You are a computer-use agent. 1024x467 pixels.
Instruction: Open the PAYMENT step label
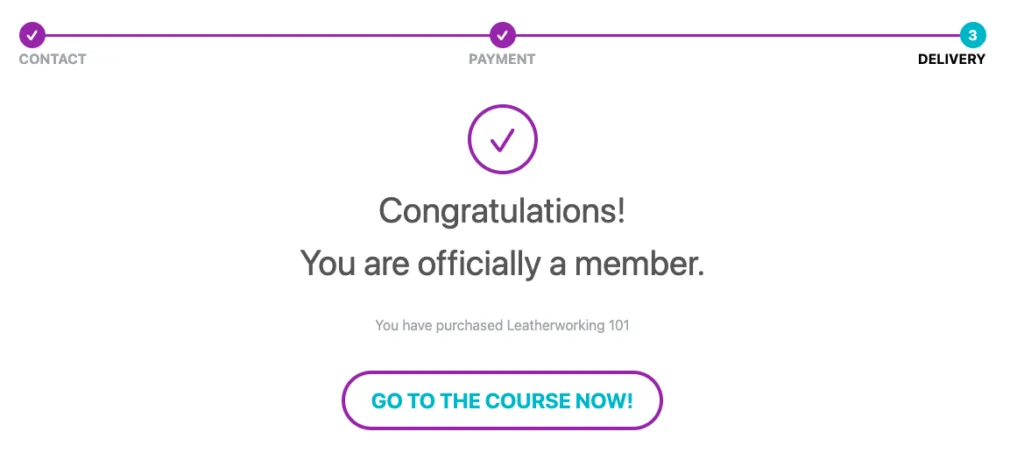pos(502,59)
